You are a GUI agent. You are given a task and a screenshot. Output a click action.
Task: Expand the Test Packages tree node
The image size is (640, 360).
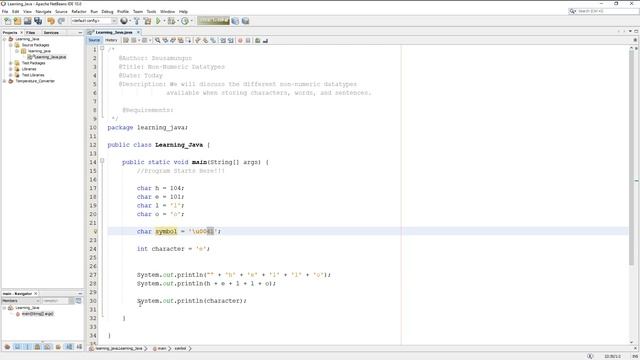[x=11, y=63]
